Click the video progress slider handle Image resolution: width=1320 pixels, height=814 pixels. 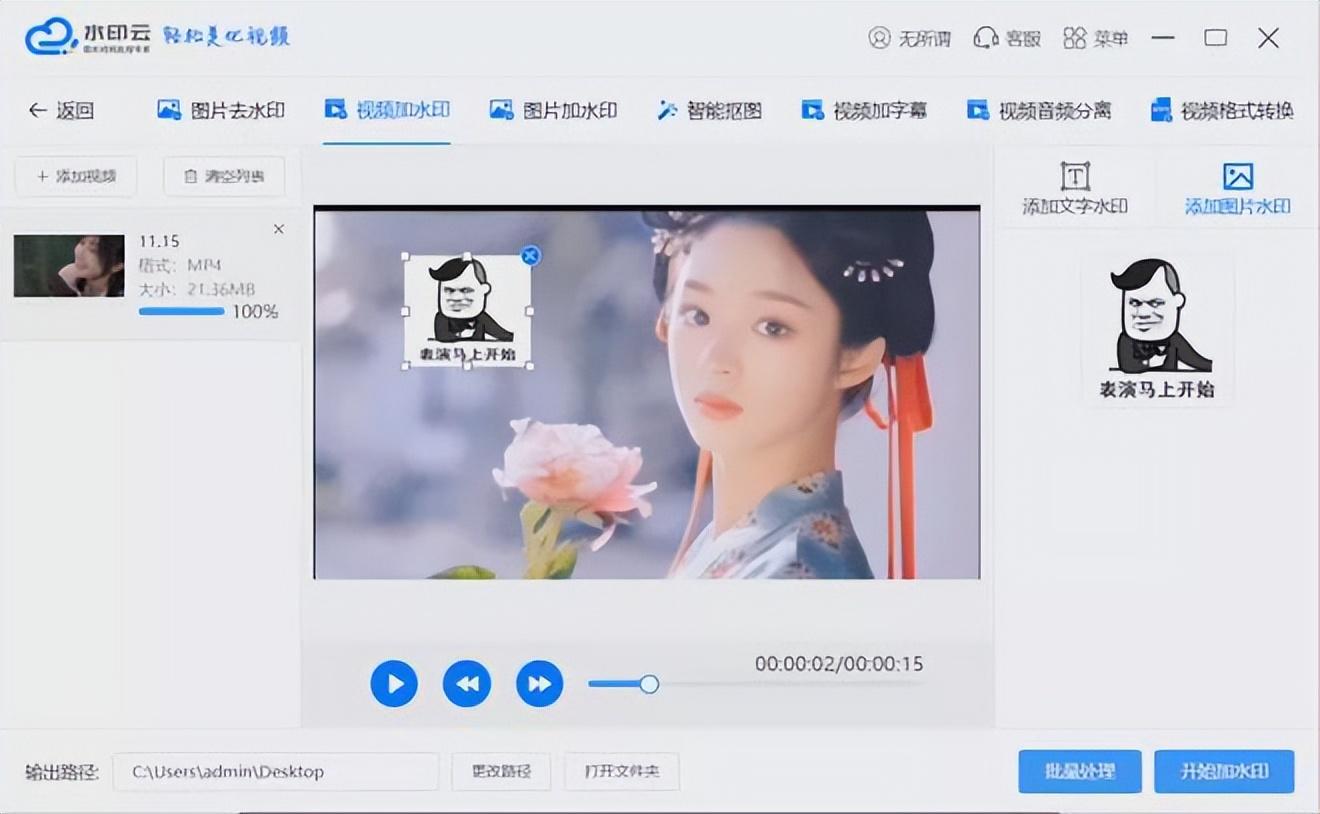[649, 684]
